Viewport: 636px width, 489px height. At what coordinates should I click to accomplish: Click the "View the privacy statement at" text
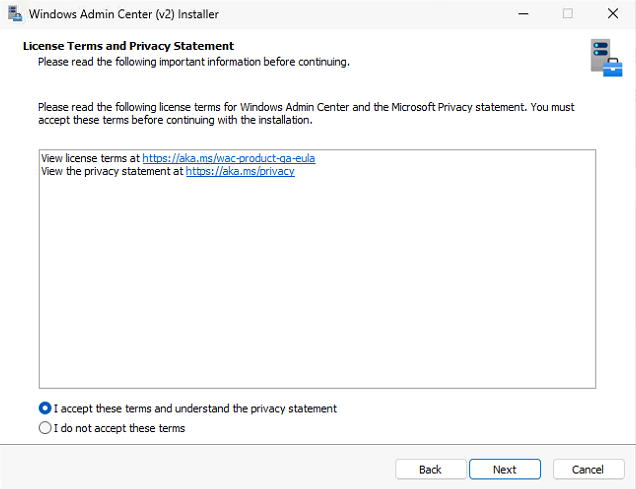coord(112,171)
